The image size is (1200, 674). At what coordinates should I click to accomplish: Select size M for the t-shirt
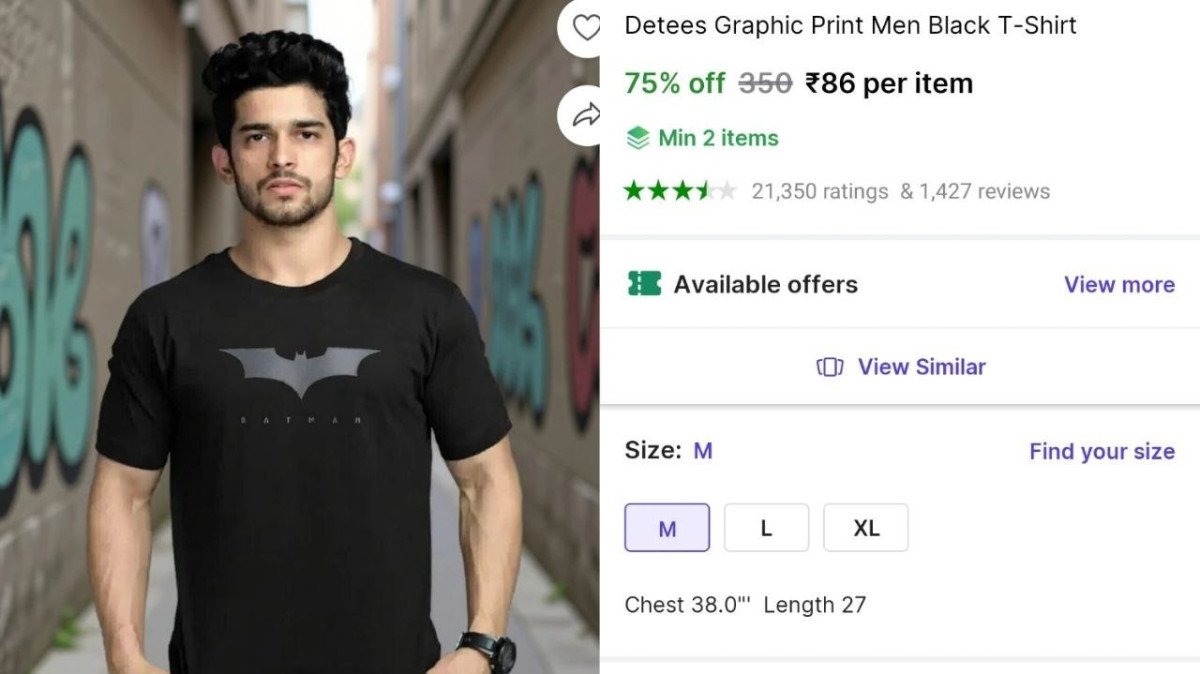(666, 527)
